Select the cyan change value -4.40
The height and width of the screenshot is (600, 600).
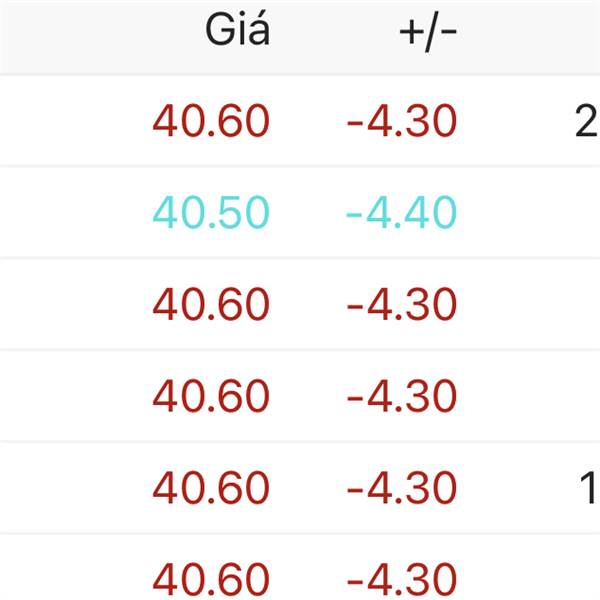[401, 212]
